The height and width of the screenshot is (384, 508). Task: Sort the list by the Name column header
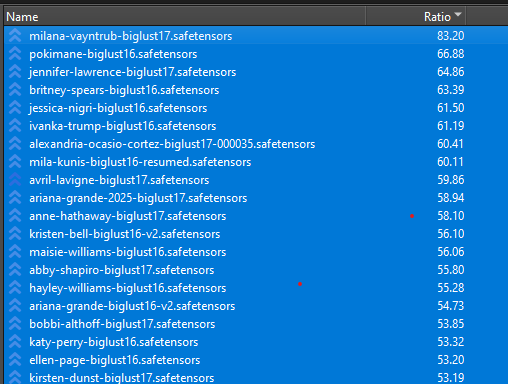[185, 16]
